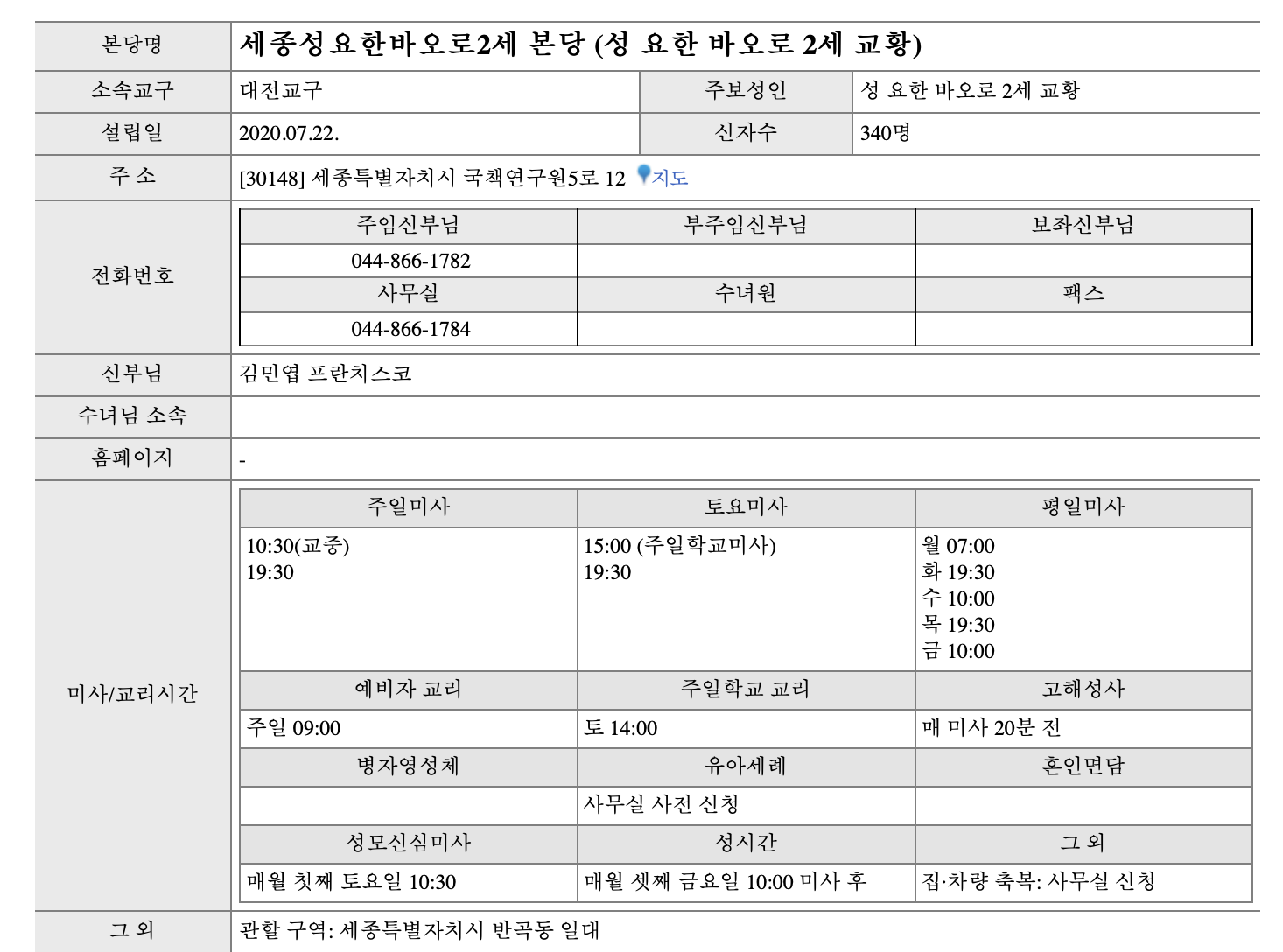Click the 성 요한 바오로 2세 교황 patron saint value
This screenshot has height=952, width=1283.
tap(970, 90)
